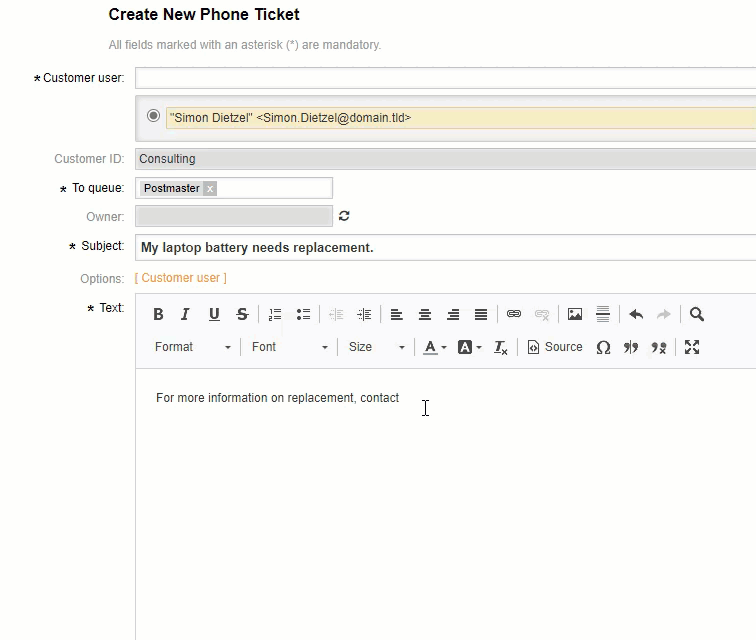Image resolution: width=756 pixels, height=640 pixels.
Task: Open the Format dropdown
Action: (x=192, y=347)
